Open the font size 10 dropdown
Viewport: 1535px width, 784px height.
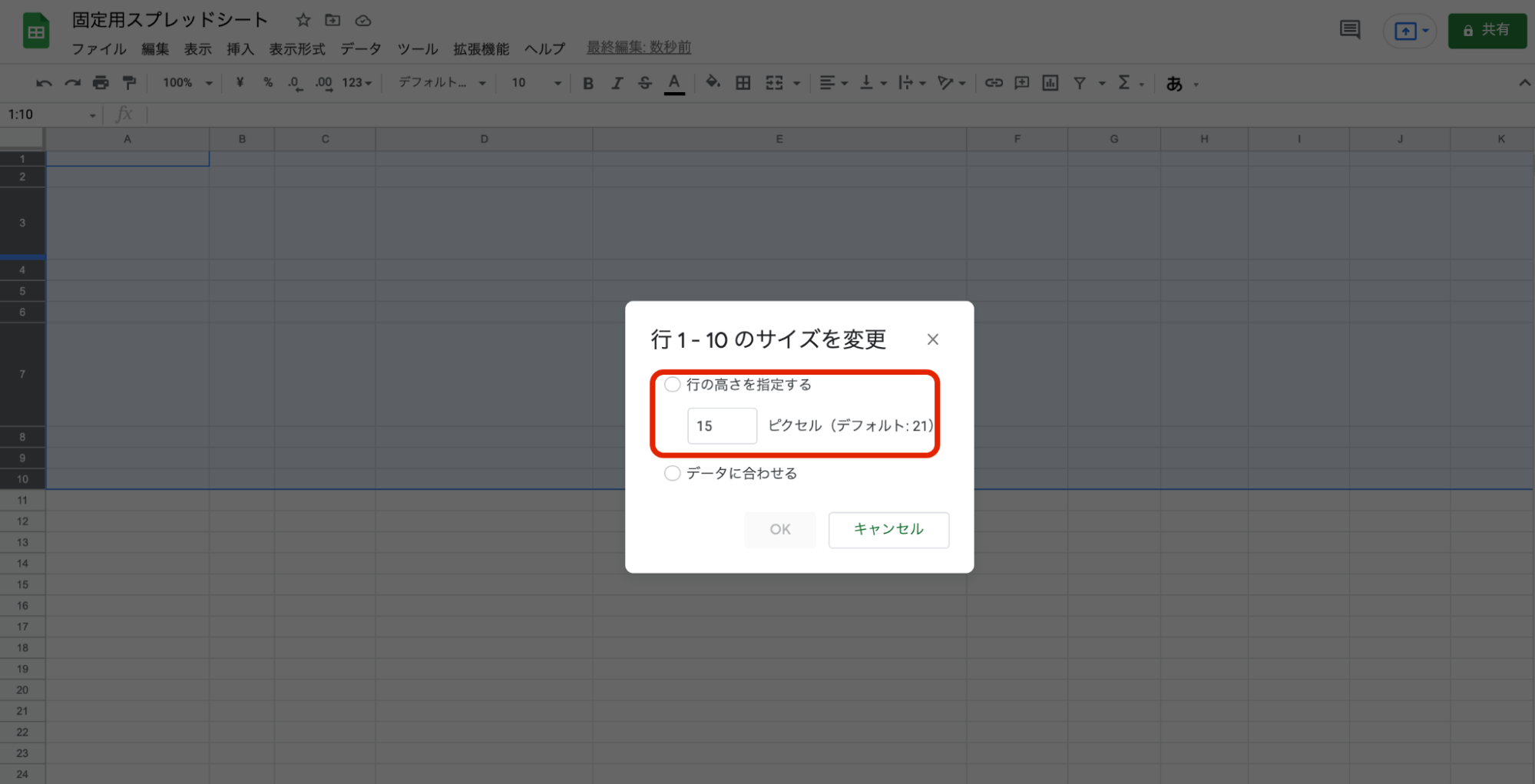(x=537, y=83)
